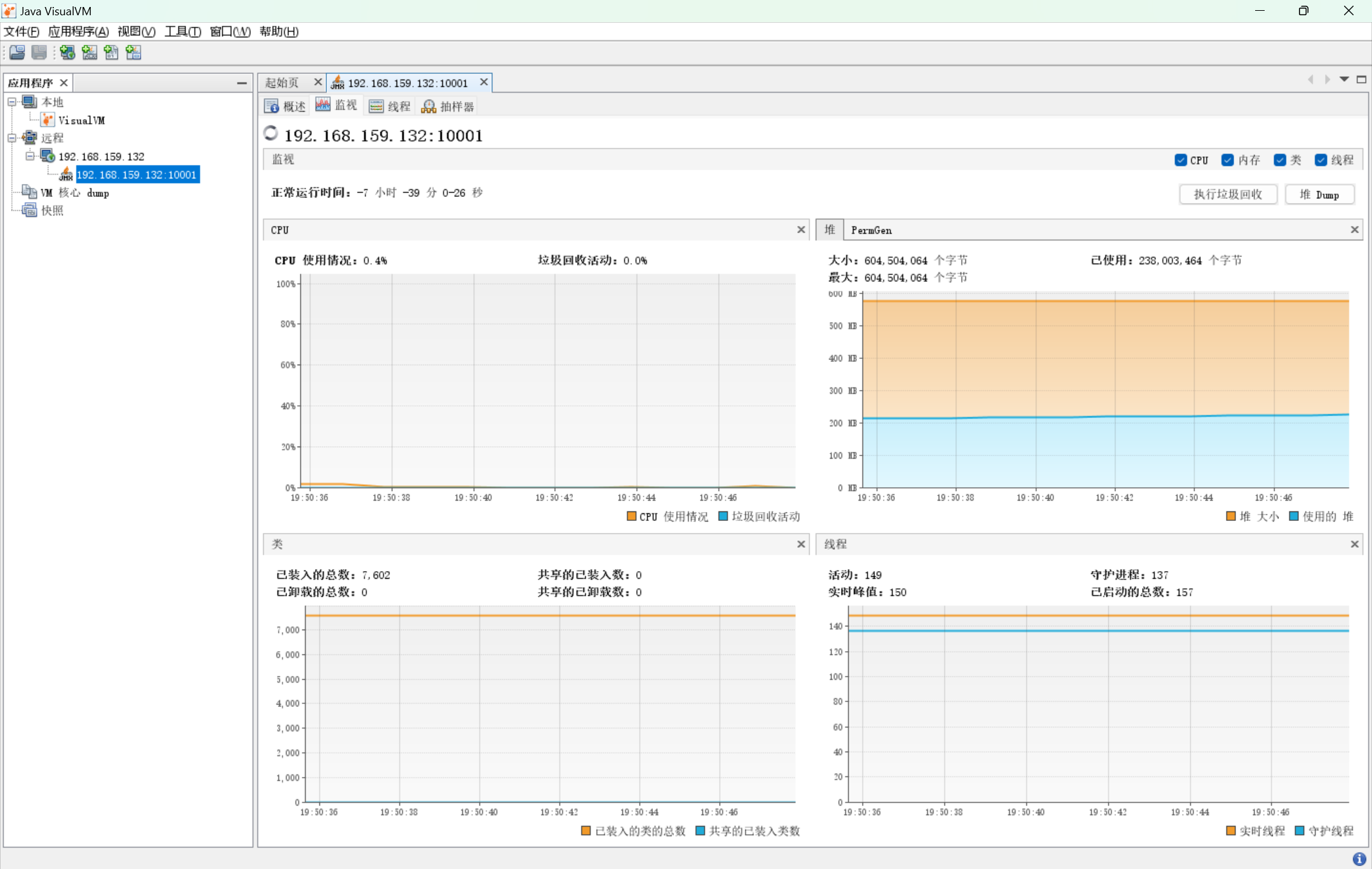Select the VisualVM node icon under 本地
The image size is (1372, 869).
coord(48,120)
